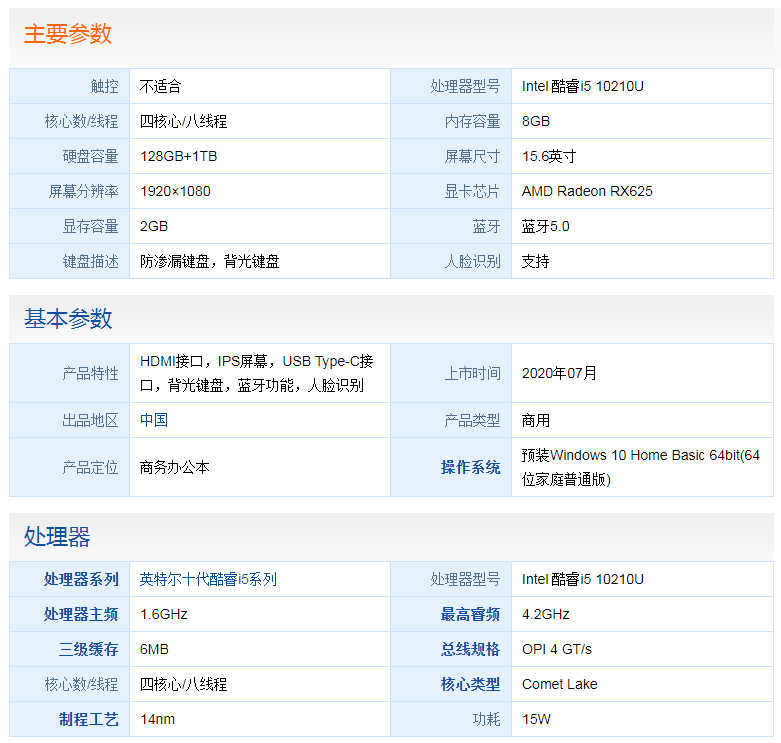Click the 2GB 显存容量 value
The width and height of the screenshot is (781, 743).
point(154,226)
